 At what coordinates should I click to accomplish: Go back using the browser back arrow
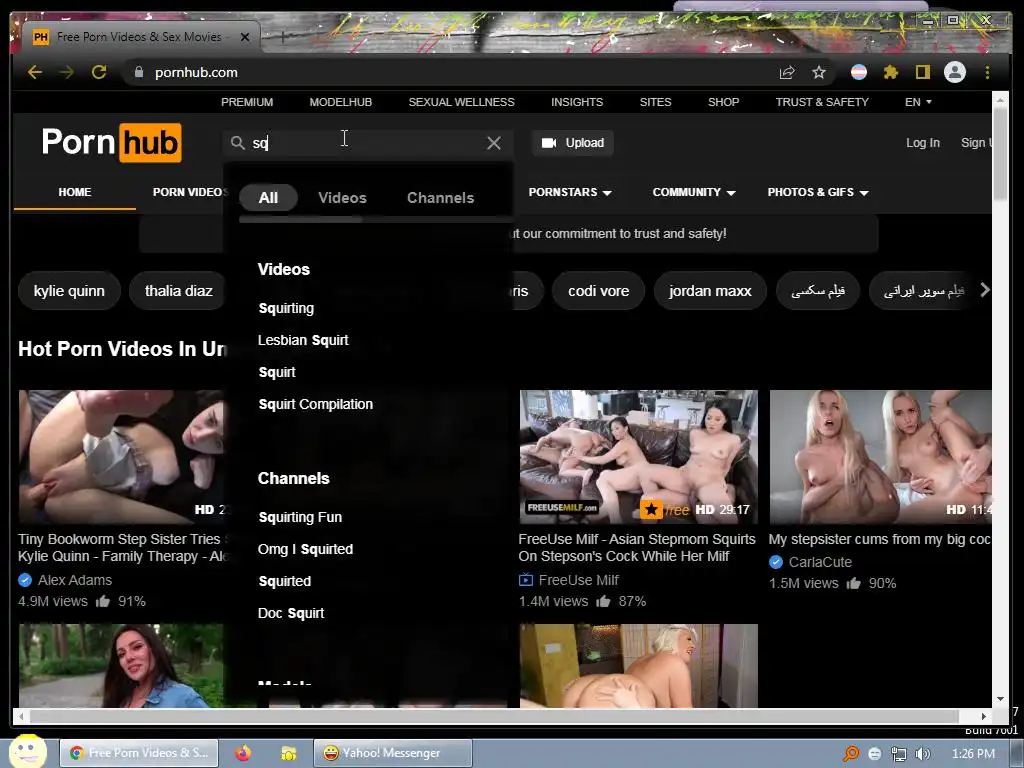pyautogui.click(x=35, y=72)
